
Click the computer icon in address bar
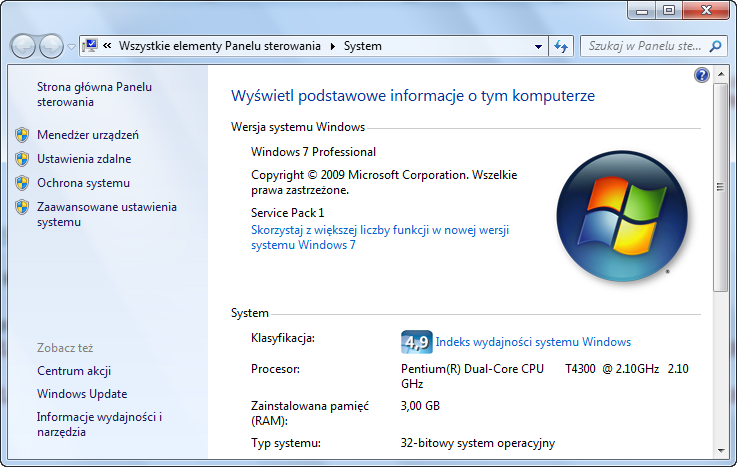[90, 46]
